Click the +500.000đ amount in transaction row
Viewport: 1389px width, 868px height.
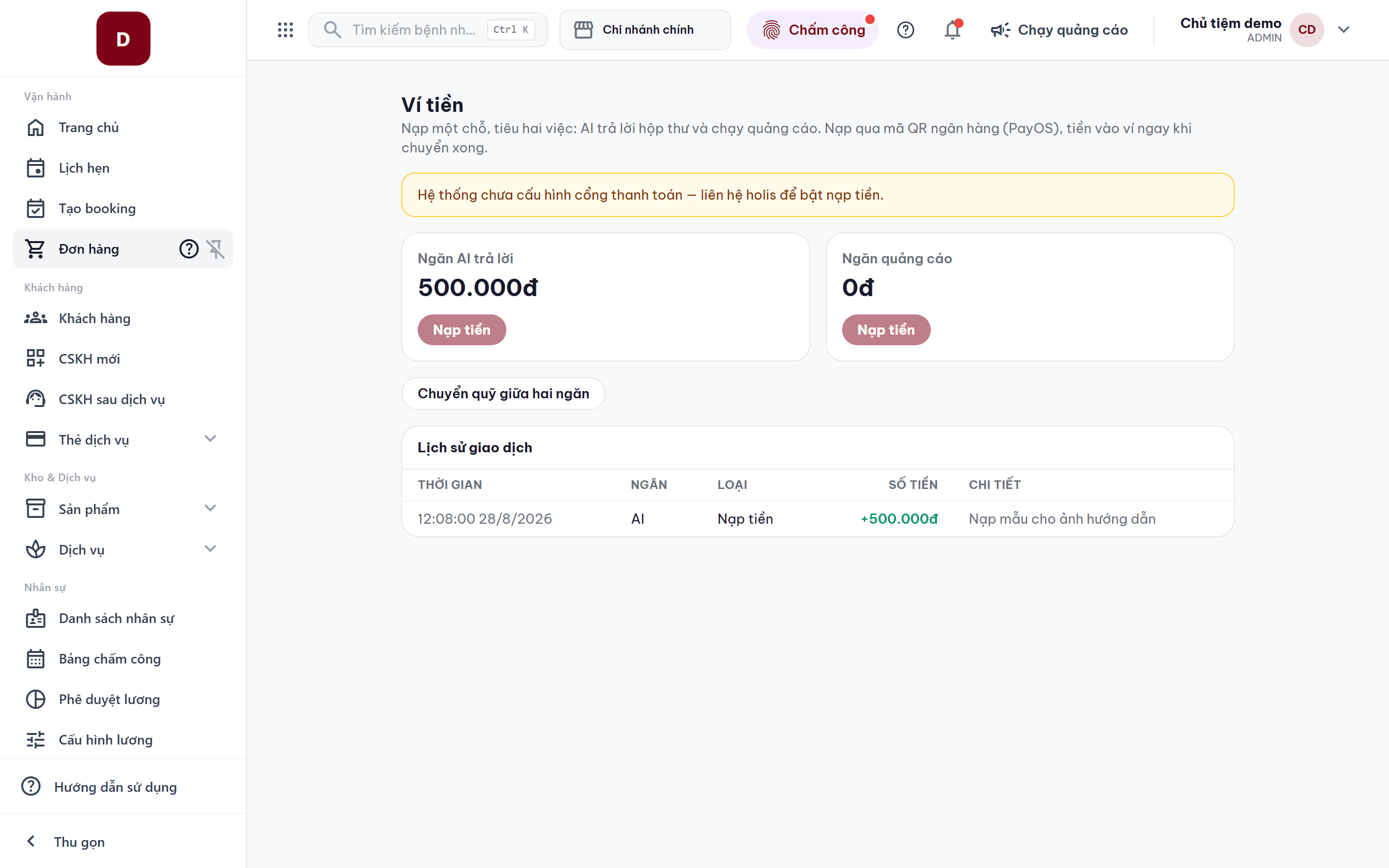(x=899, y=518)
